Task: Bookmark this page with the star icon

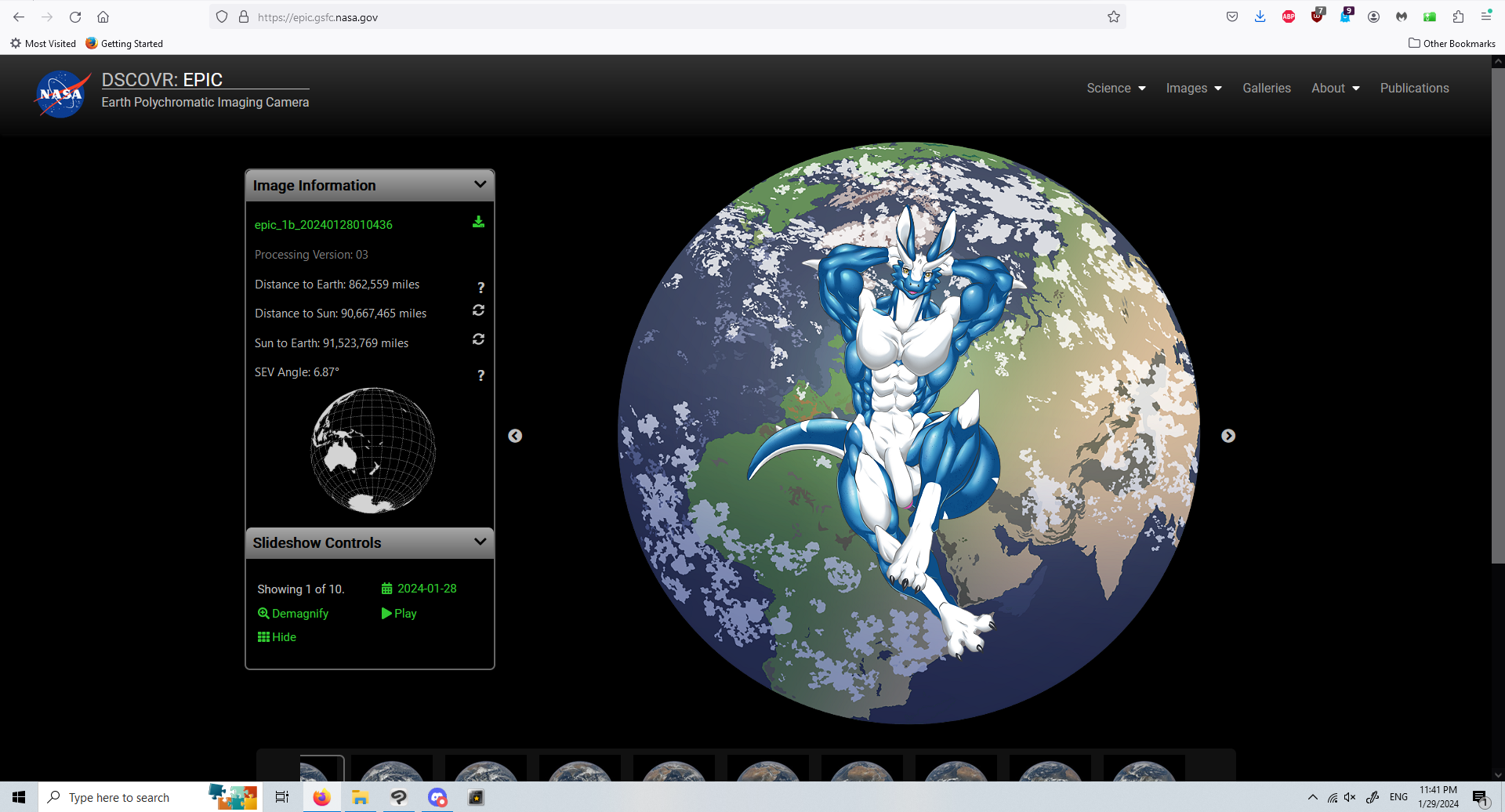Action: [1114, 16]
